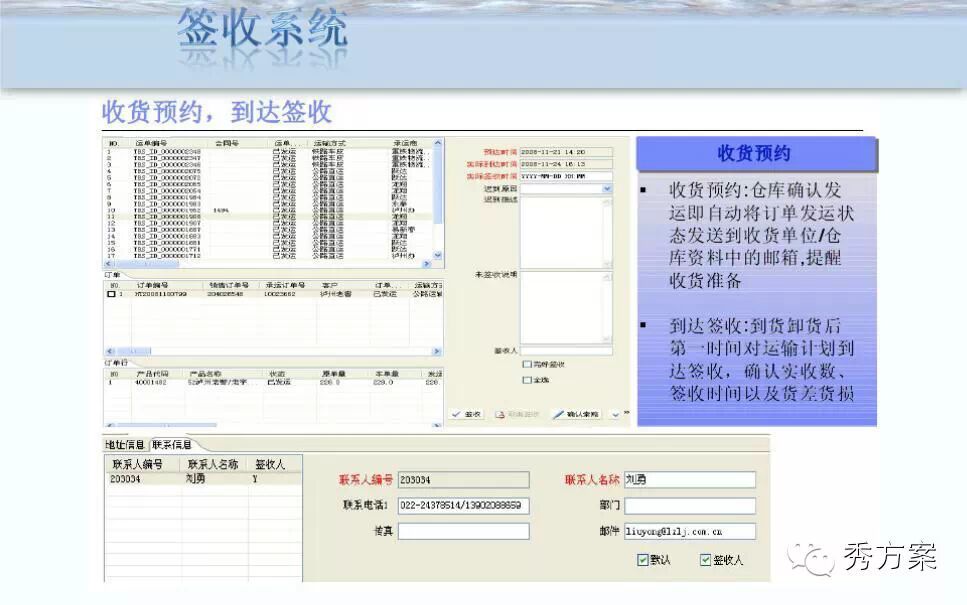Tick the checkbox on order row XT20081100799
The height and width of the screenshot is (605, 967).
(111, 294)
